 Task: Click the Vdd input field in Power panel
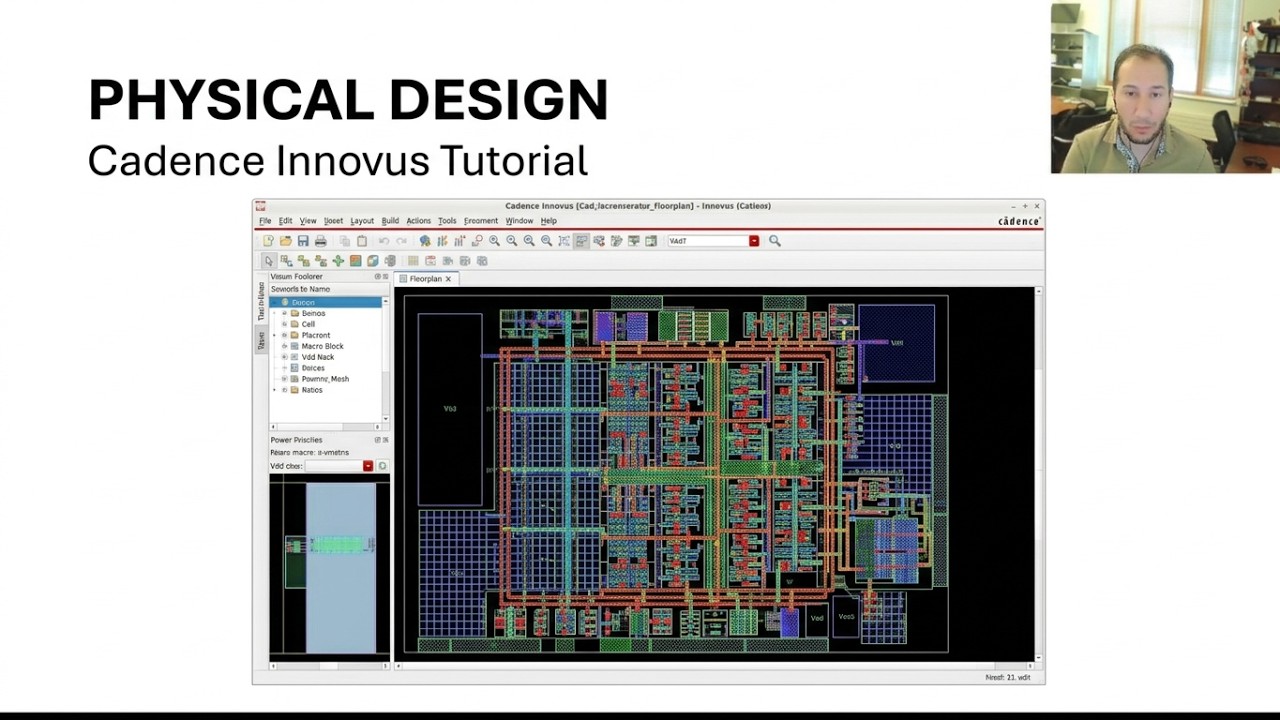pyautogui.click(x=333, y=466)
